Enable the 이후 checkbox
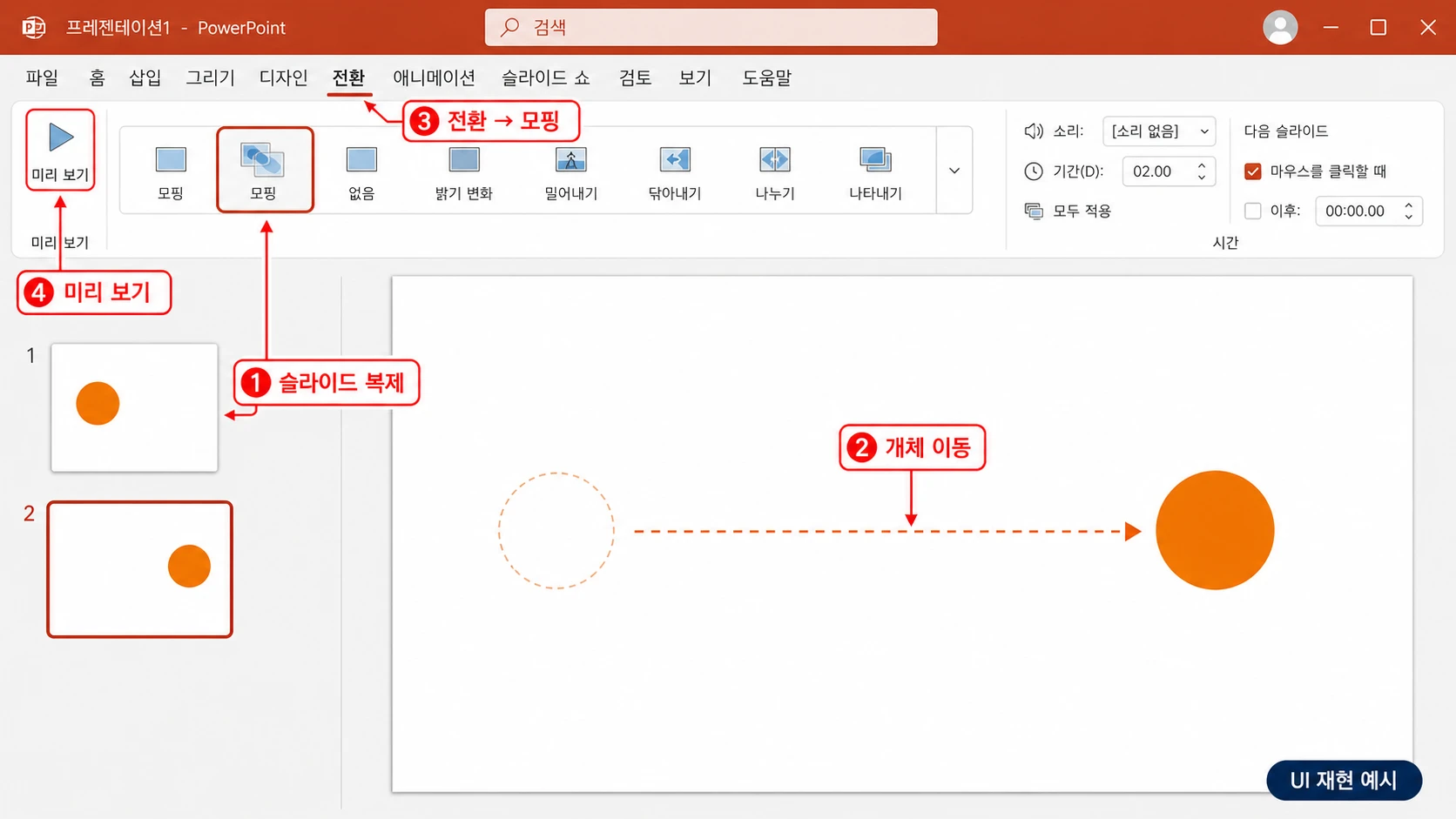 1253,211
